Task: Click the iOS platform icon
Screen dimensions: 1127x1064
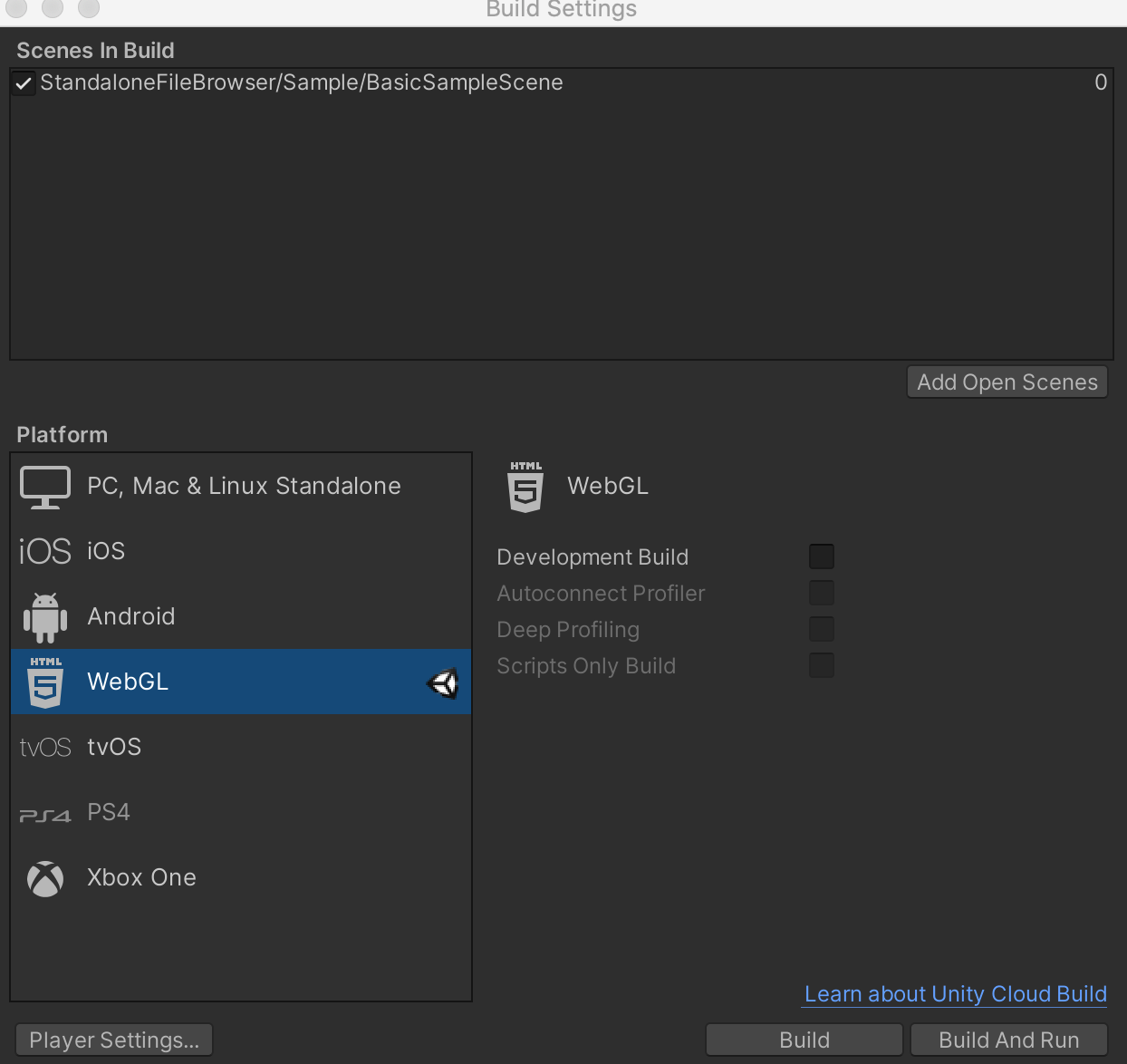Action: (x=45, y=551)
